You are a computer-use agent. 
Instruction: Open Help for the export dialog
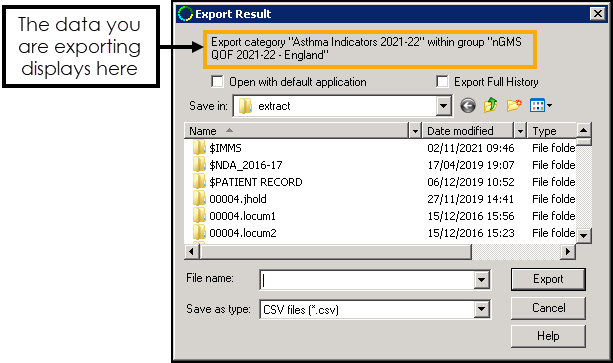point(548,336)
